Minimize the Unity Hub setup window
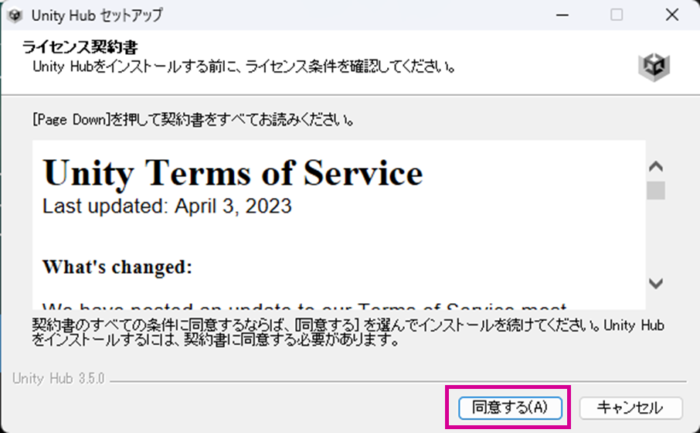This screenshot has height=433, width=700. pyautogui.click(x=563, y=15)
